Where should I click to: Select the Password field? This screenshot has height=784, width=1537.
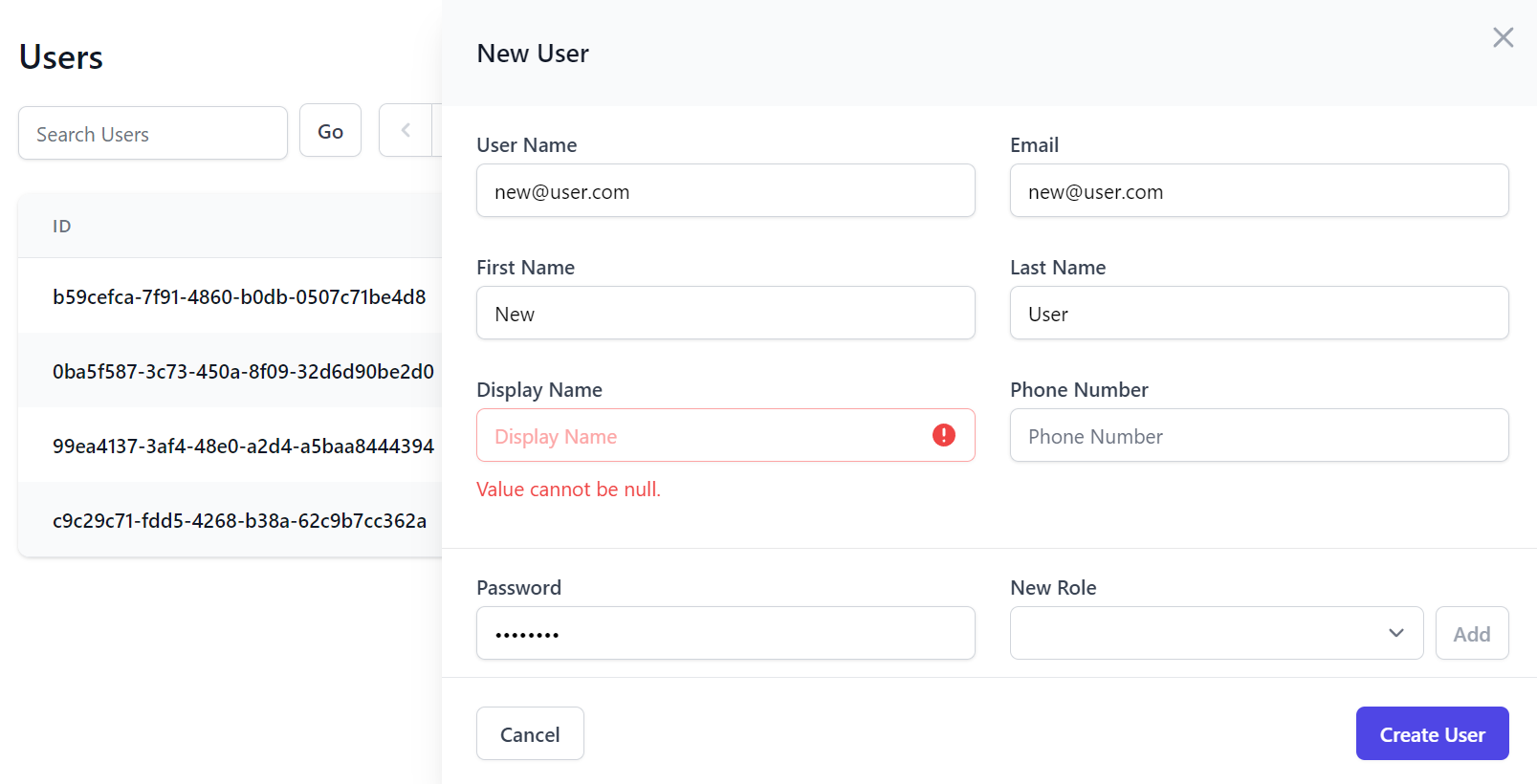pyautogui.click(x=725, y=633)
